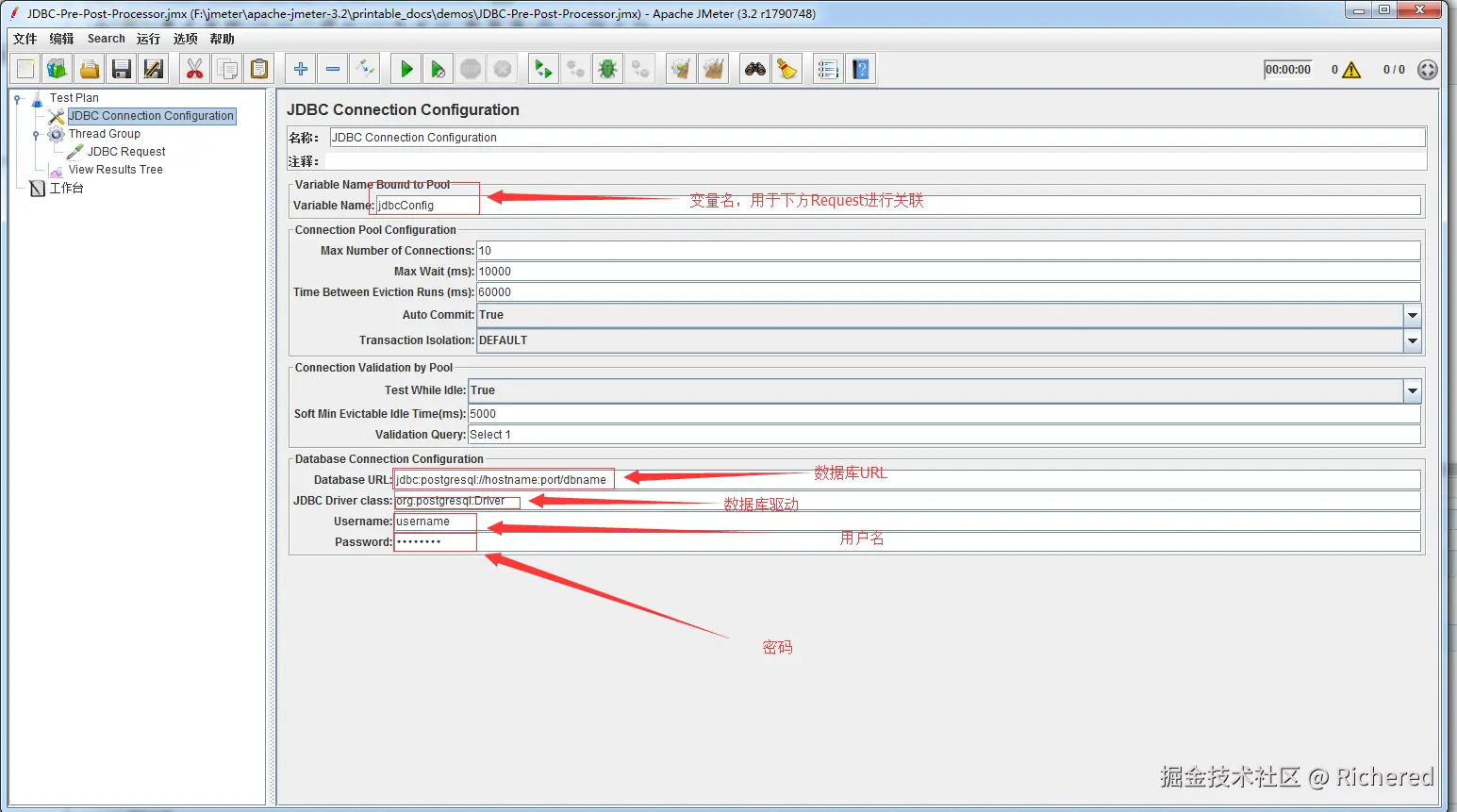This screenshot has height=812, width=1457.
Task: Click the 0 / 0 thread counter
Action: tap(1394, 70)
